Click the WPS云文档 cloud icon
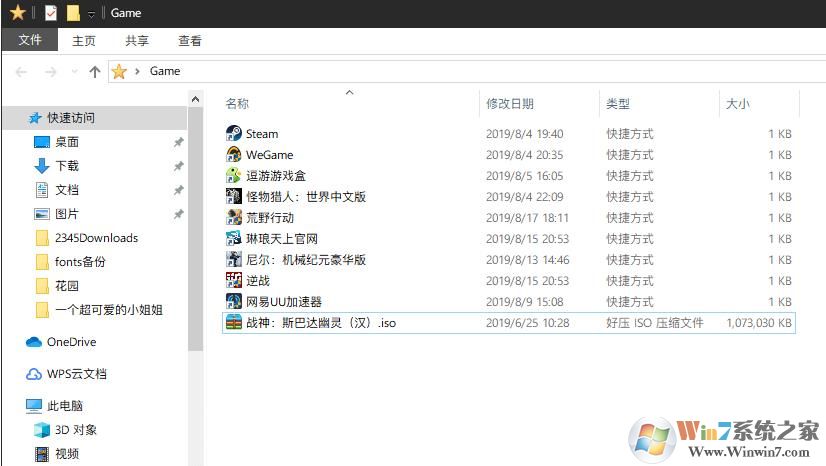 pos(34,374)
